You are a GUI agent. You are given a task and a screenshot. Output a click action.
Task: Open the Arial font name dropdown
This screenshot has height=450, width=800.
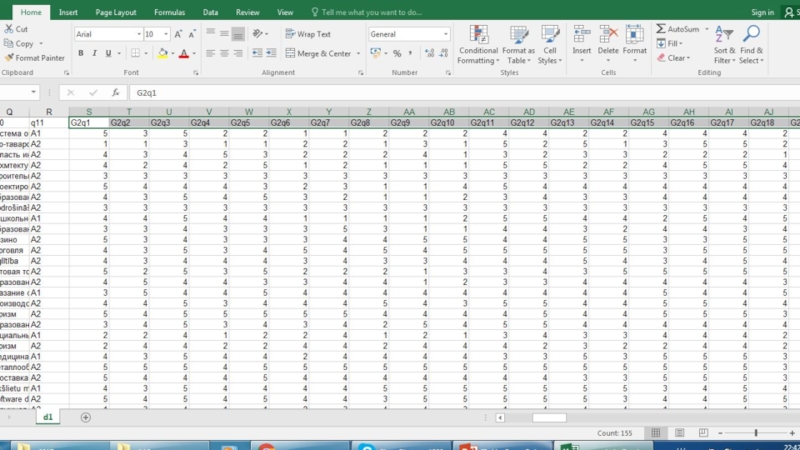[x=137, y=34]
